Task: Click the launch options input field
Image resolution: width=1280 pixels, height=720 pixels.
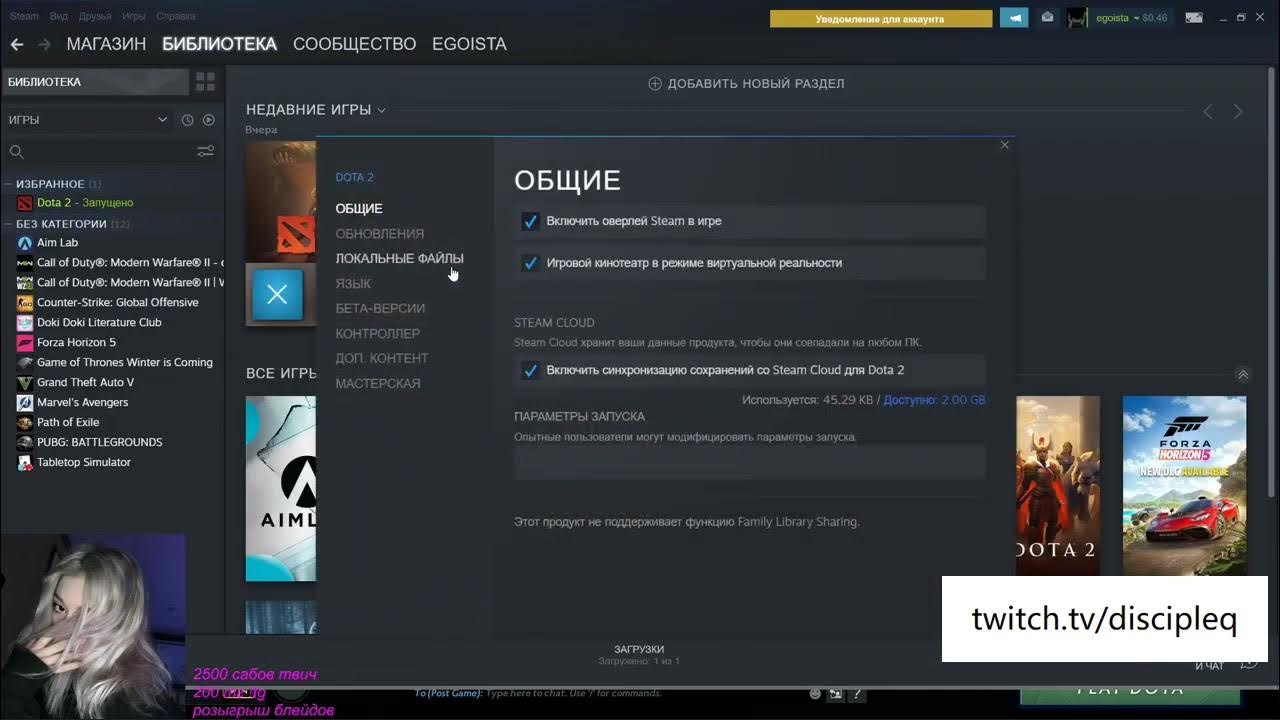Action: pyautogui.click(x=750, y=462)
